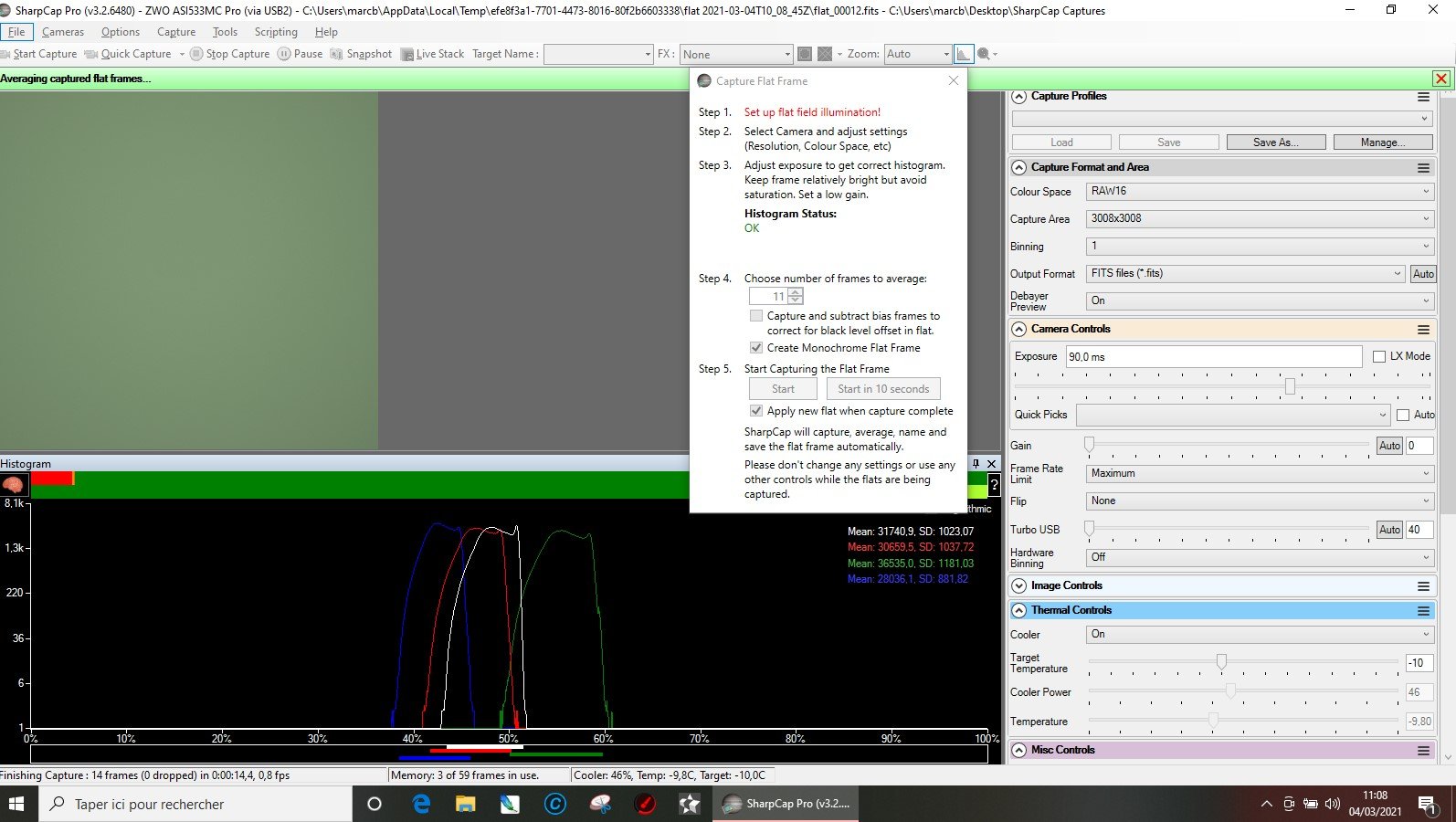Open the Tools menu
The width and height of the screenshot is (1456, 822).
[x=226, y=32]
